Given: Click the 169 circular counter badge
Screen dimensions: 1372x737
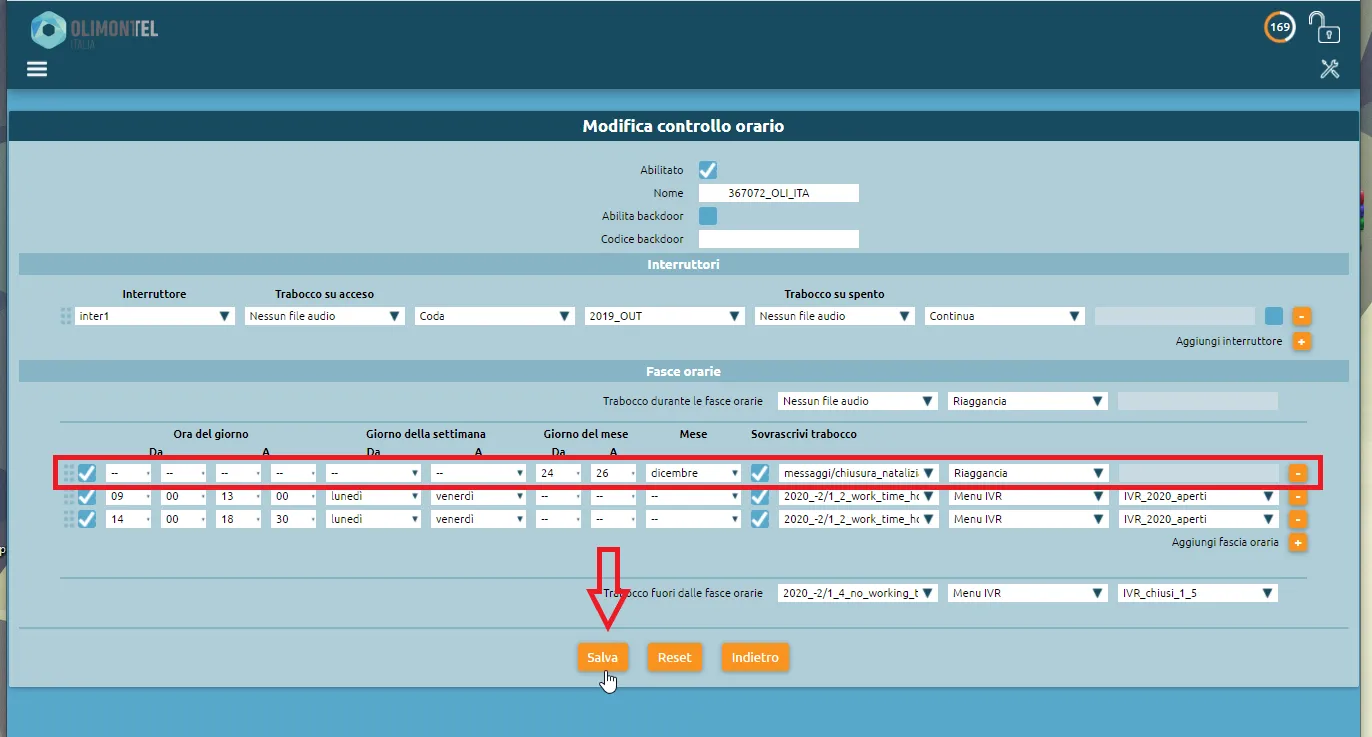Looking at the screenshot, I should (1279, 27).
